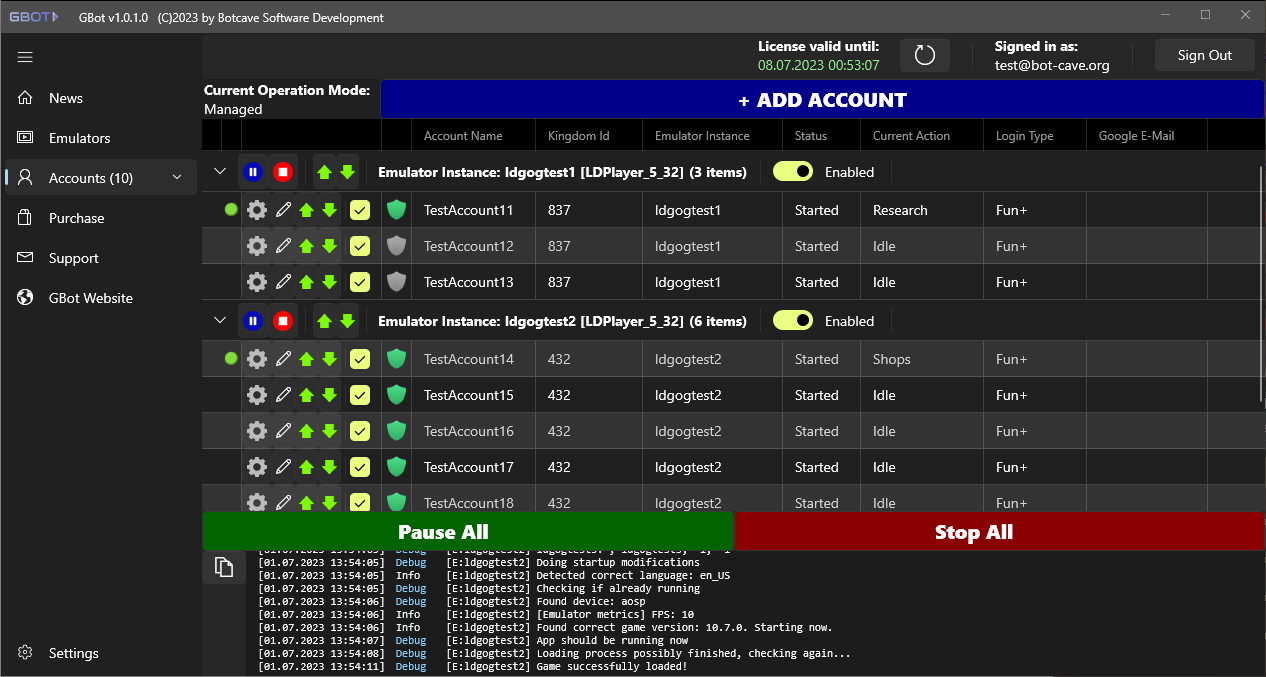
Task: Open the settings gear for TestAccount11
Action: tap(256, 210)
